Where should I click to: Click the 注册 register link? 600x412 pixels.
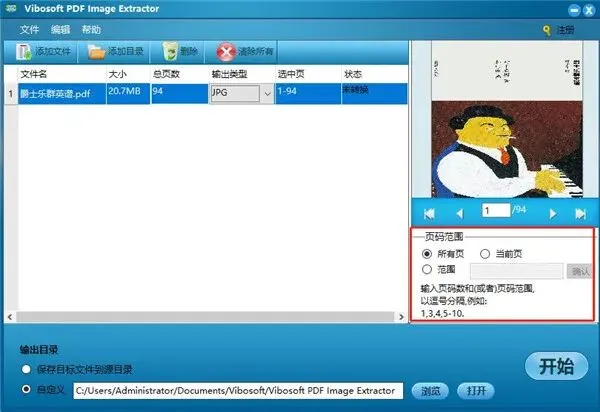coord(565,30)
